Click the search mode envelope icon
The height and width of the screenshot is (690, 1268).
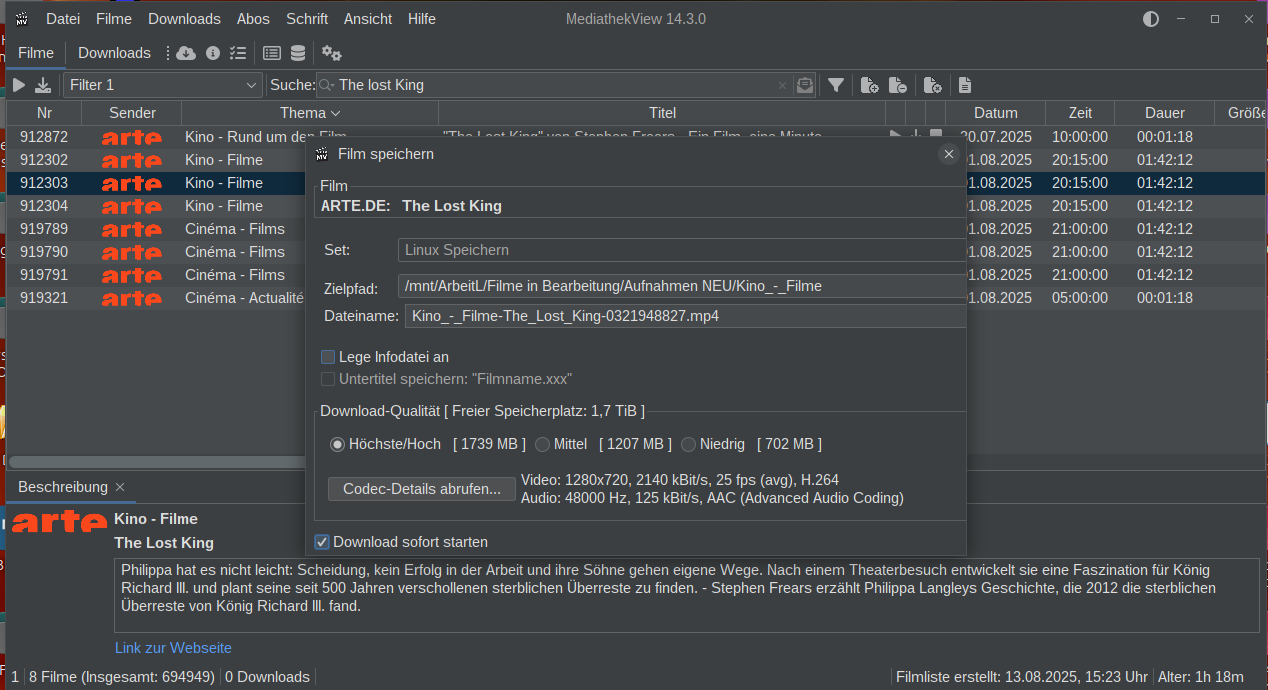tap(805, 85)
